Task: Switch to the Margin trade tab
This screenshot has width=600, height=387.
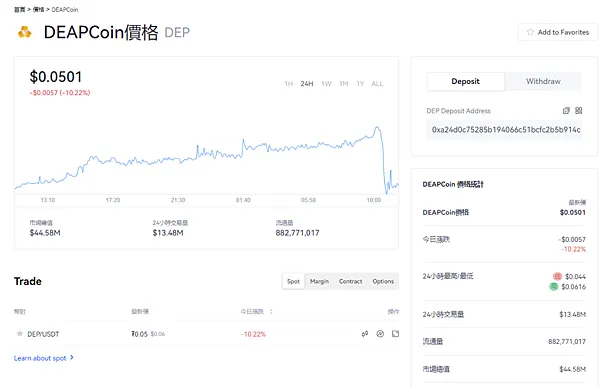Action: 320,281
